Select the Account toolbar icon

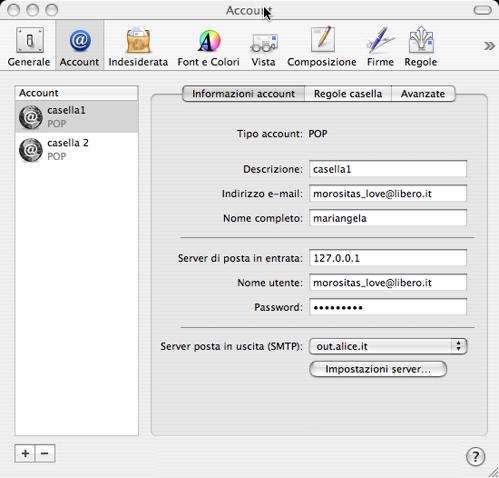point(80,47)
